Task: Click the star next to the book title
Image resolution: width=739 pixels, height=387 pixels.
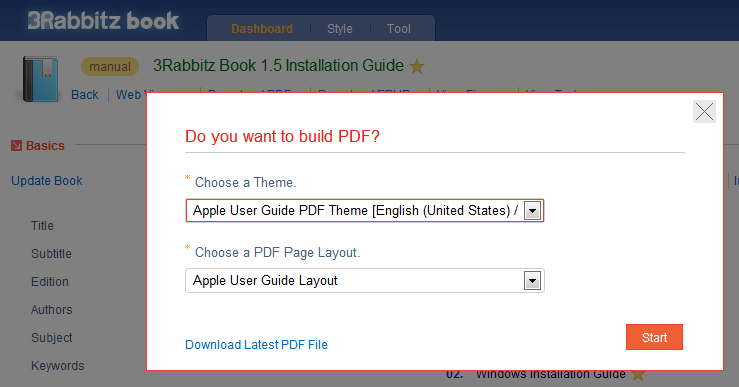Action: click(417, 66)
